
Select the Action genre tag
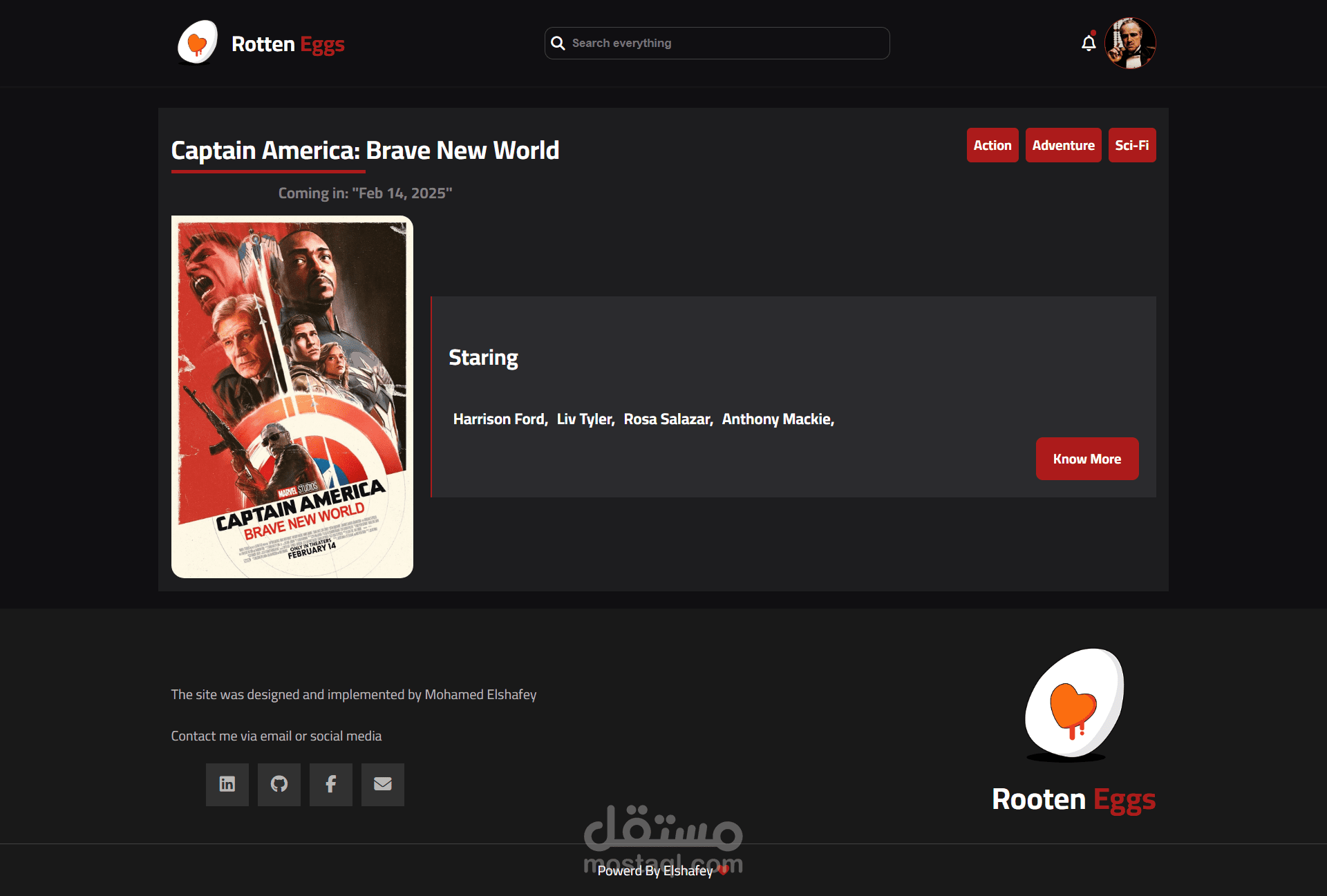tap(992, 145)
